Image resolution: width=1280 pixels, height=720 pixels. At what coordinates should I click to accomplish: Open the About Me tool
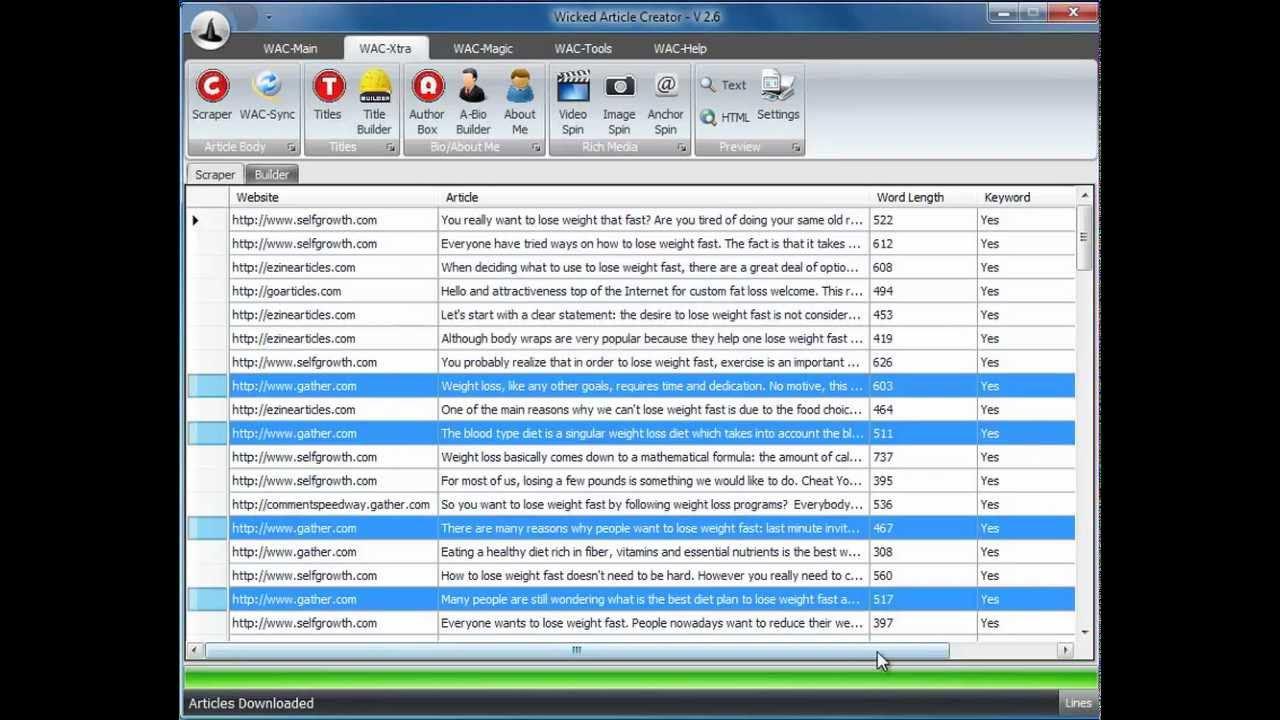pyautogui.click(x=520, y=102)
